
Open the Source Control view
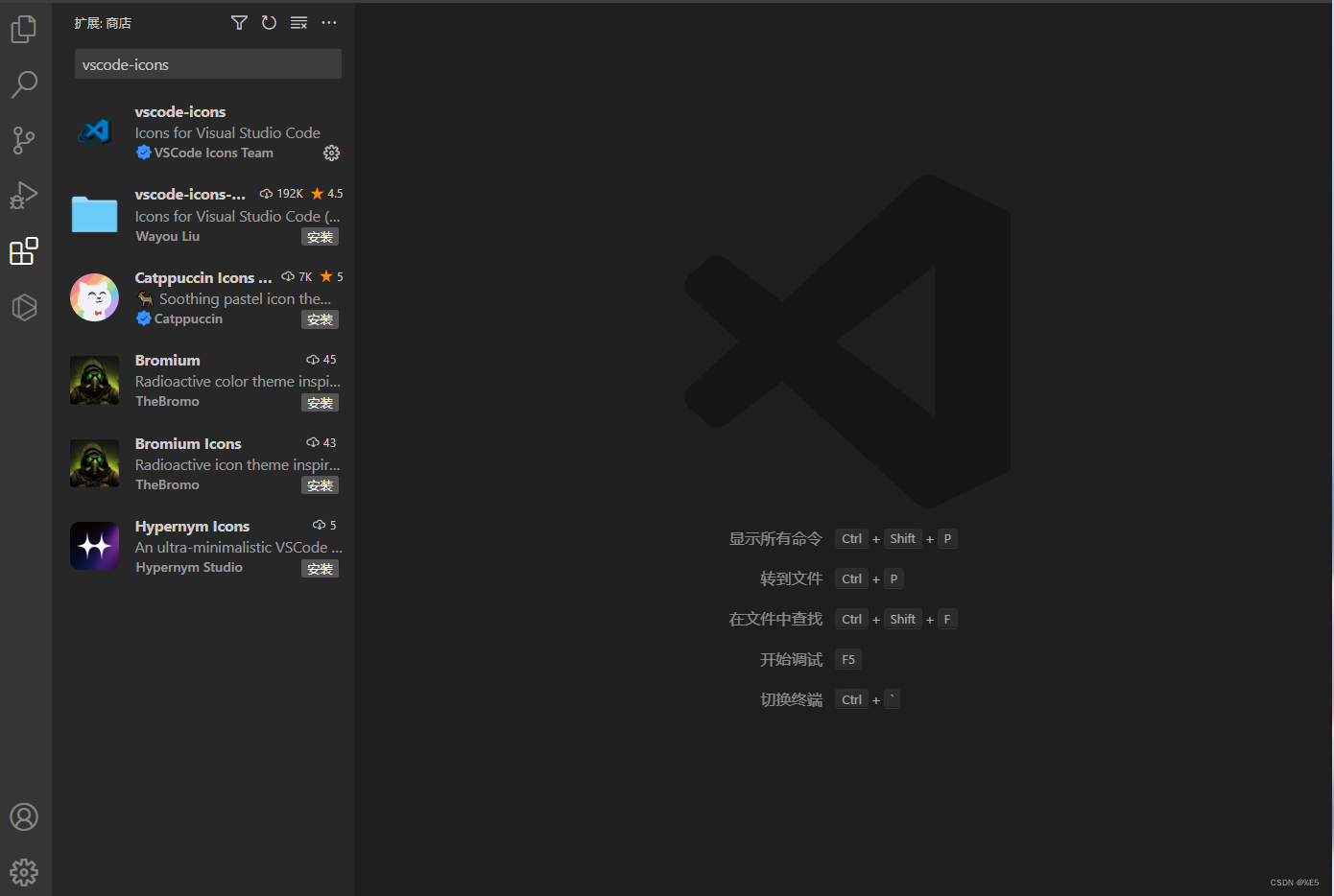coord(24,140)
